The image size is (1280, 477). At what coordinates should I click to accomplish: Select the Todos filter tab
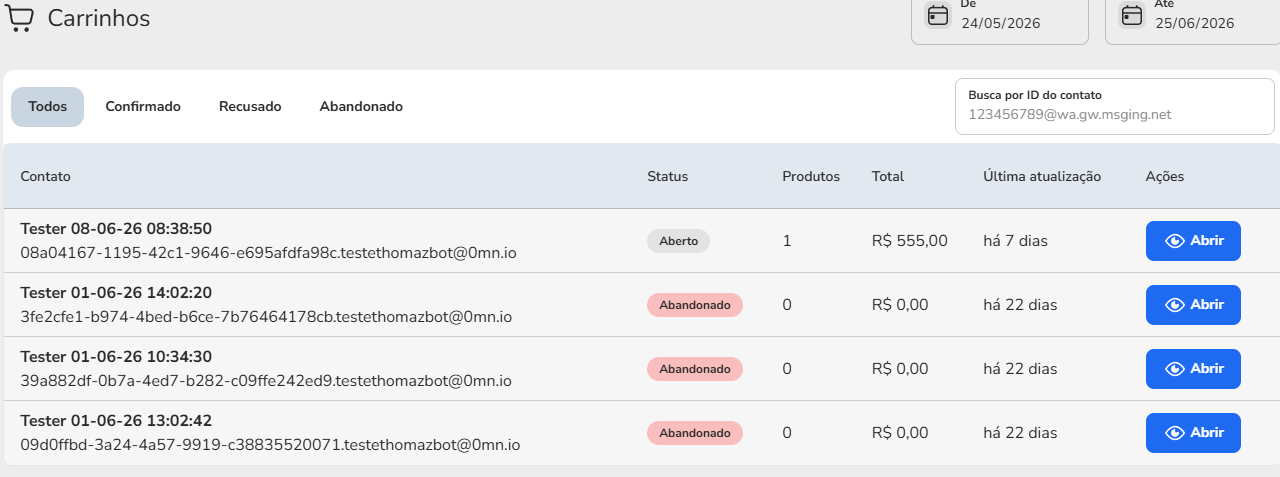pos(48,107)
